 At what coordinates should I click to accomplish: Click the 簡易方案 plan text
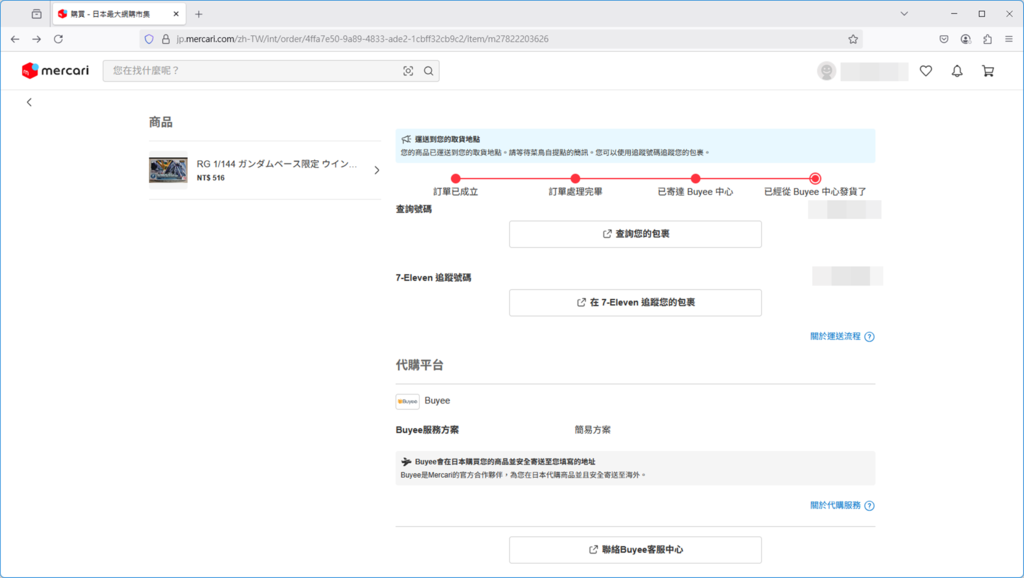(592, 430)
